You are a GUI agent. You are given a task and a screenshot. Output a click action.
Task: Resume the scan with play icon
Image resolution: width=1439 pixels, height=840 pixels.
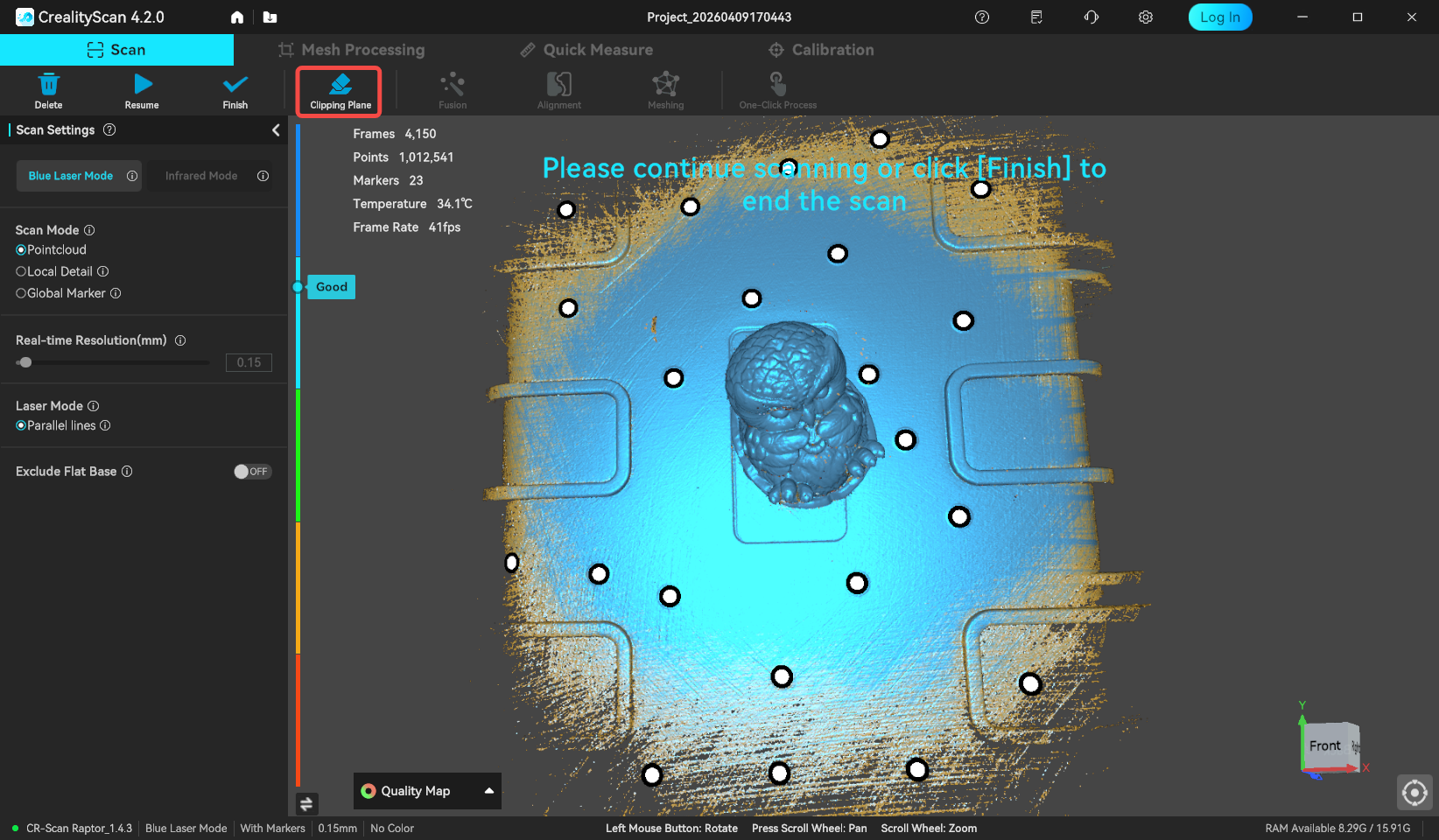[143, 85]
